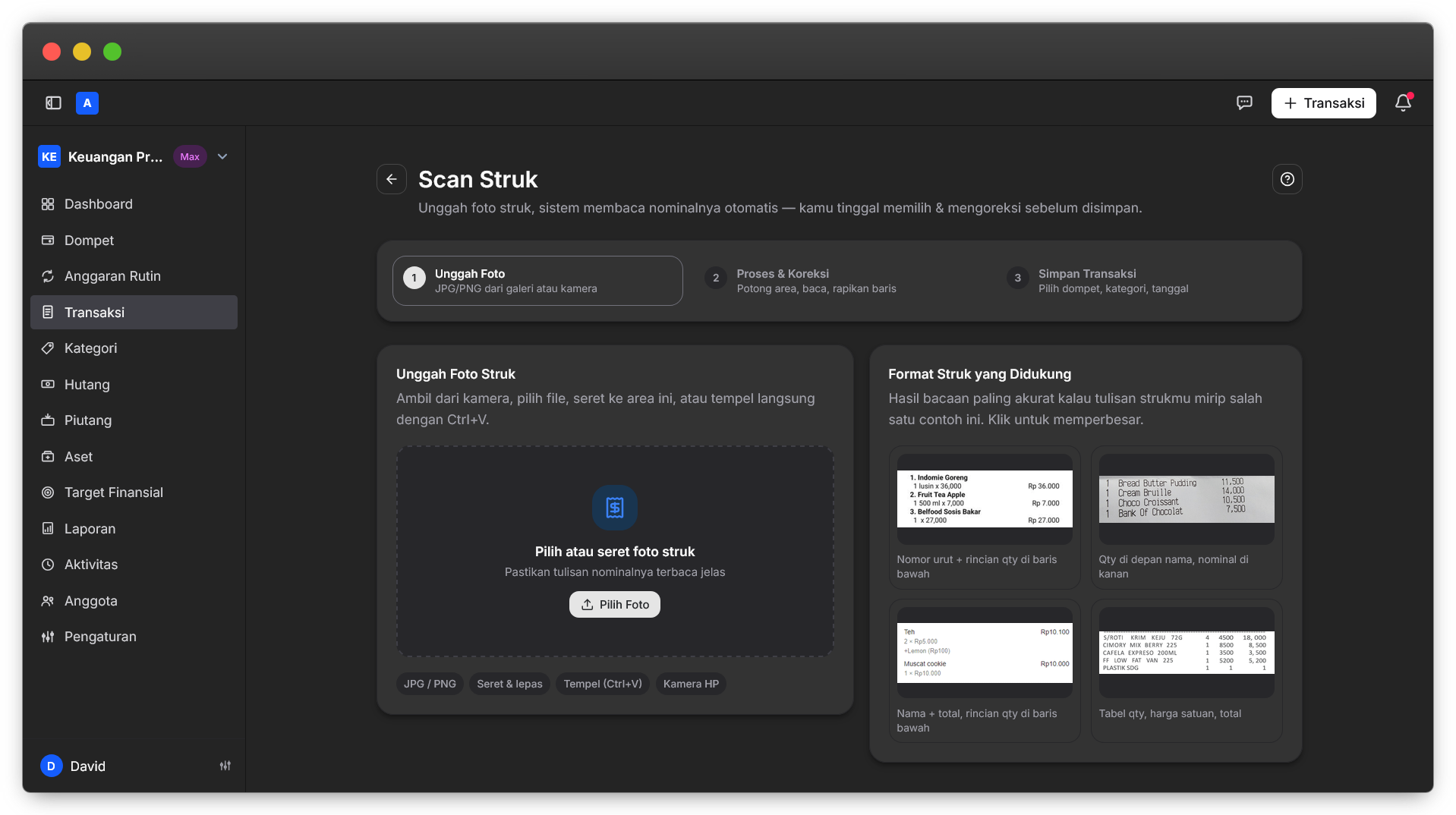The image size is (1456, 815).
Task: Click the David user profile
Action: click(74, 766)
